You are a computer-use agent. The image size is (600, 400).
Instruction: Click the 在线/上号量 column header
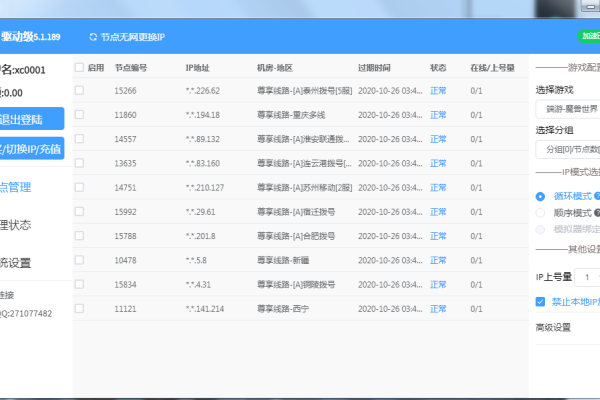click(x=492, y=68)
